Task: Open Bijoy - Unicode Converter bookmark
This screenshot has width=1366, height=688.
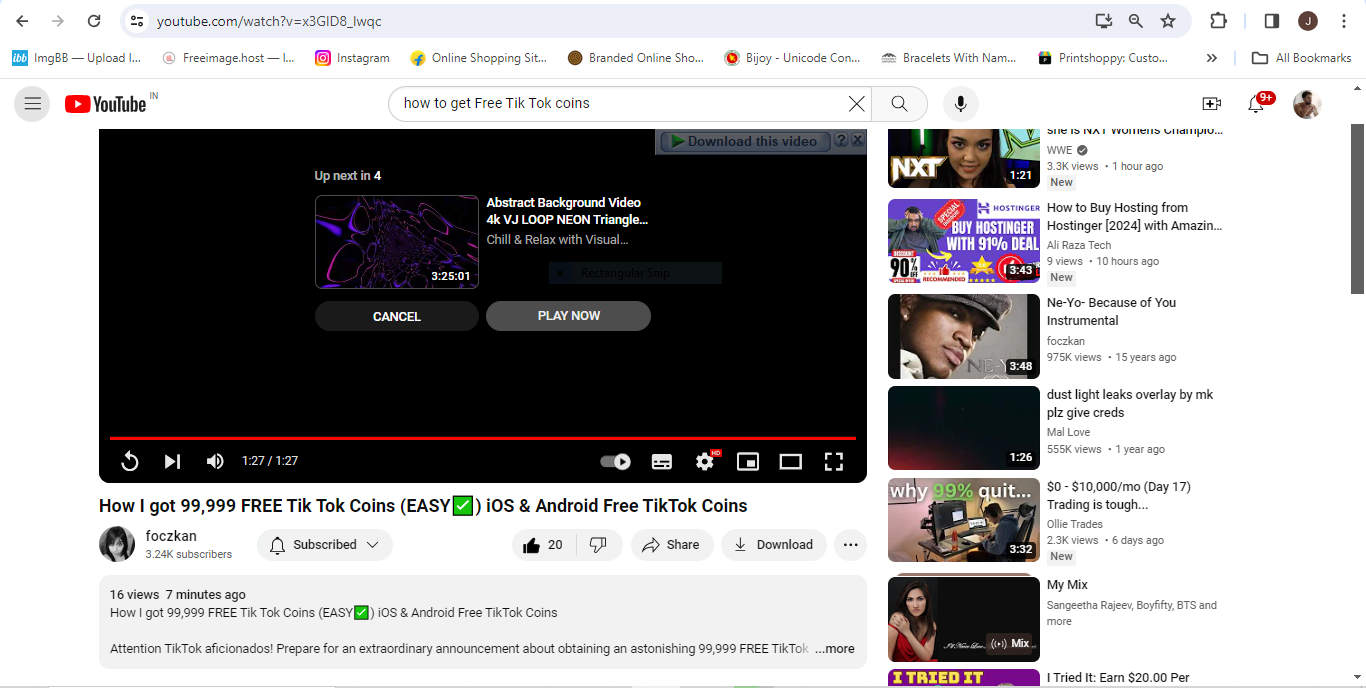Action: point(791,58)
